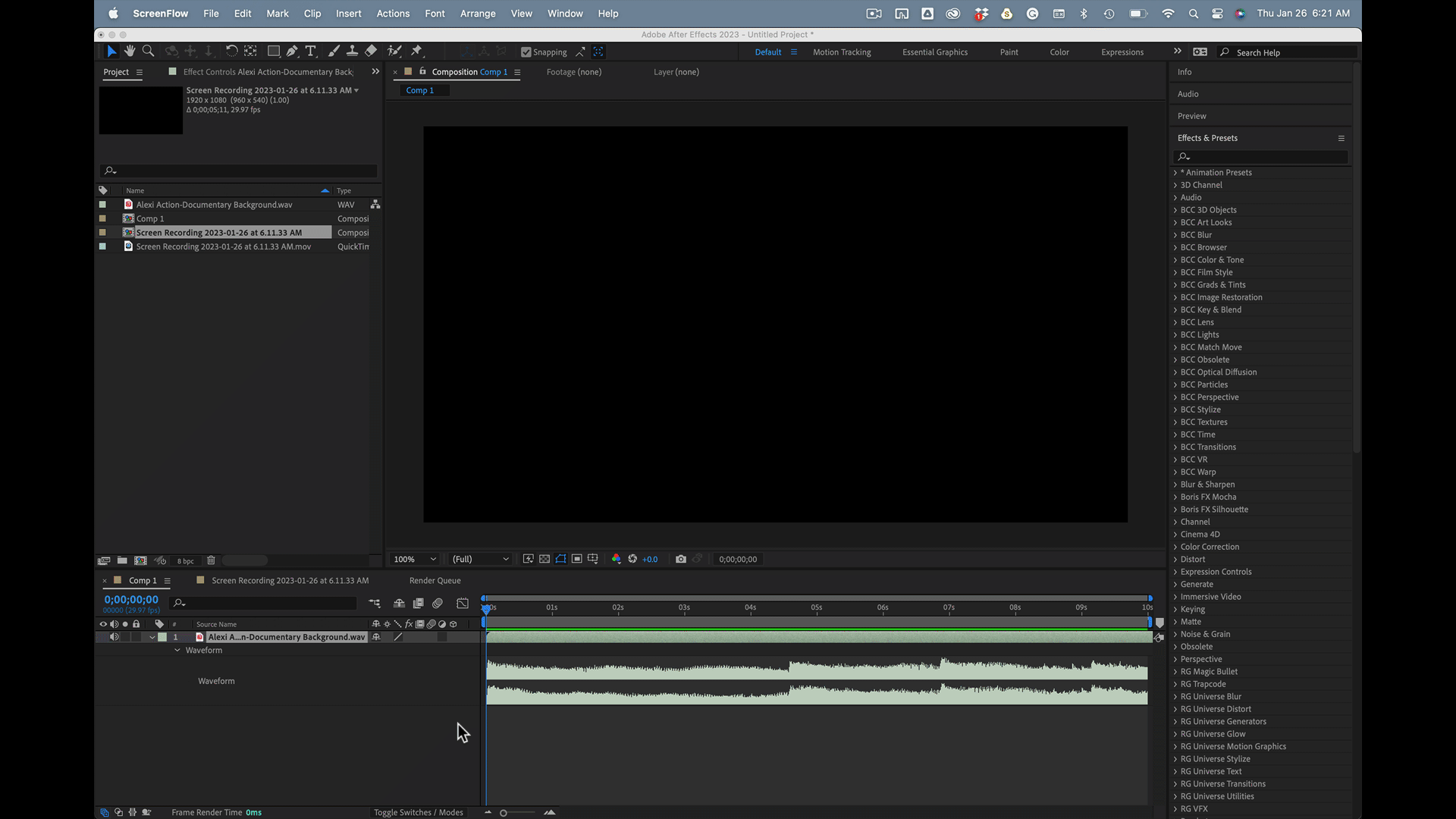The image size is (1456, 819).
Task: Open the Arrange menu in menu bar
Action: point(477,14)
